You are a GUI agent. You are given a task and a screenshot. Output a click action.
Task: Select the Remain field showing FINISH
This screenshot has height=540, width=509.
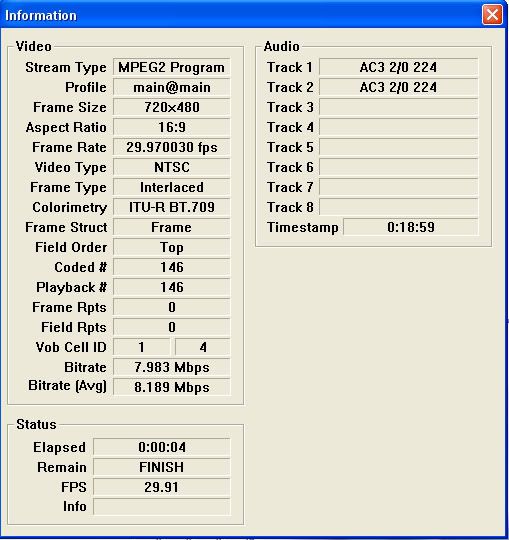tap(162, 467)
